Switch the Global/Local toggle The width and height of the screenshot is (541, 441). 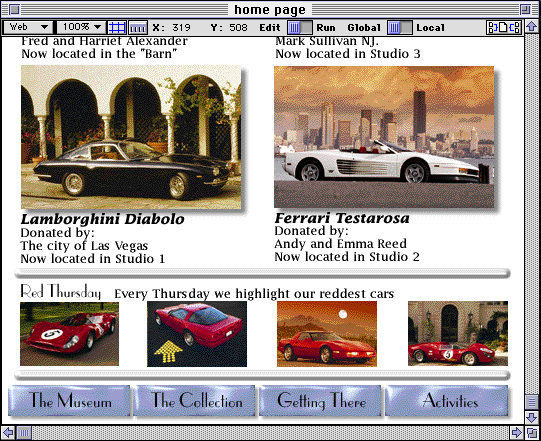[400, 28]
